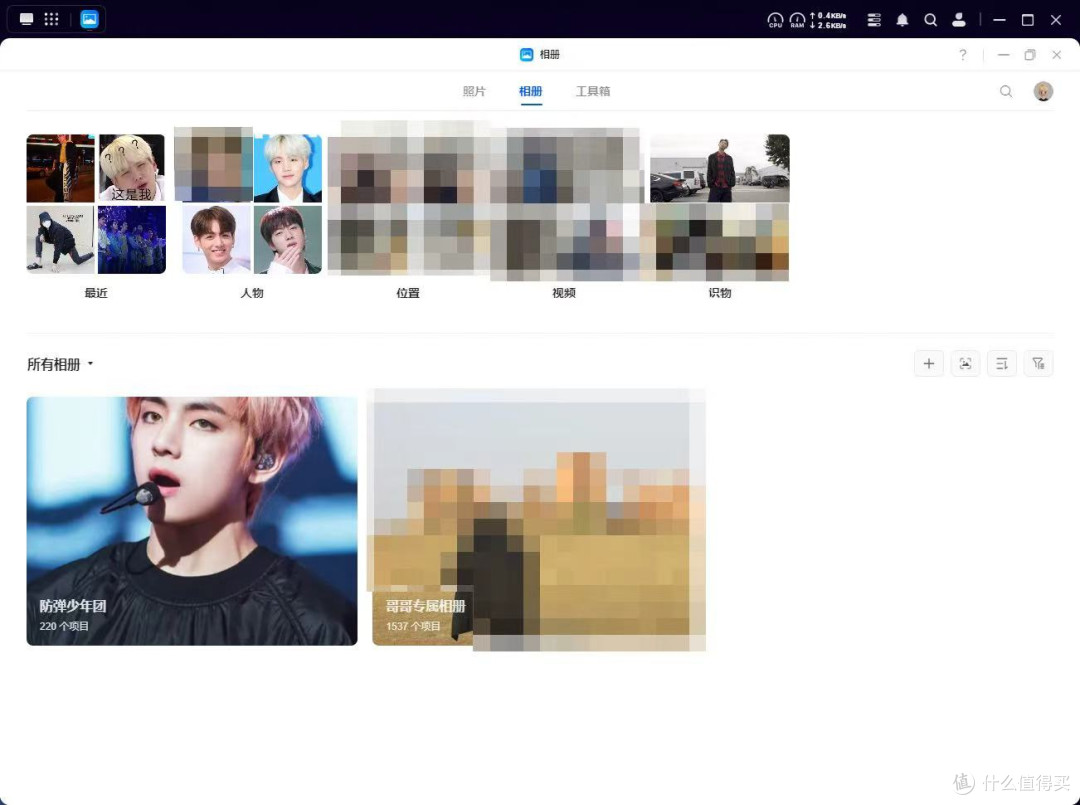Open help question mark in album window
The image size is (1080, 805).
pyautogui.click(x=963, y=54)
